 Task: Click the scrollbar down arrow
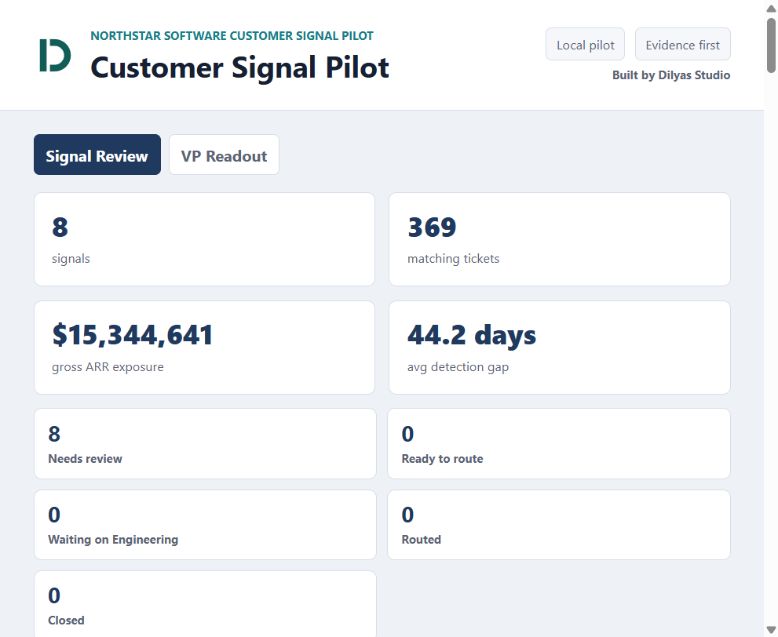(771, 630)
